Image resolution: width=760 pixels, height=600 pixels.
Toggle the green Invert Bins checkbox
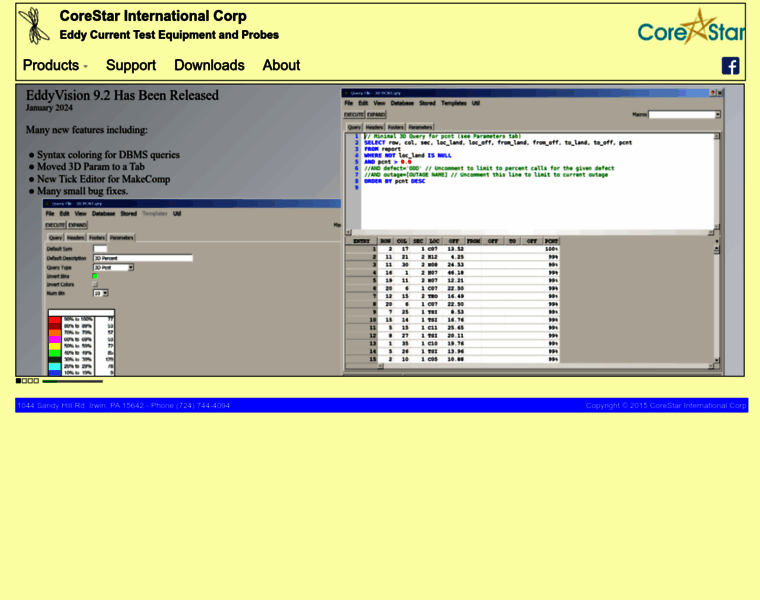(x=96, y=276)
